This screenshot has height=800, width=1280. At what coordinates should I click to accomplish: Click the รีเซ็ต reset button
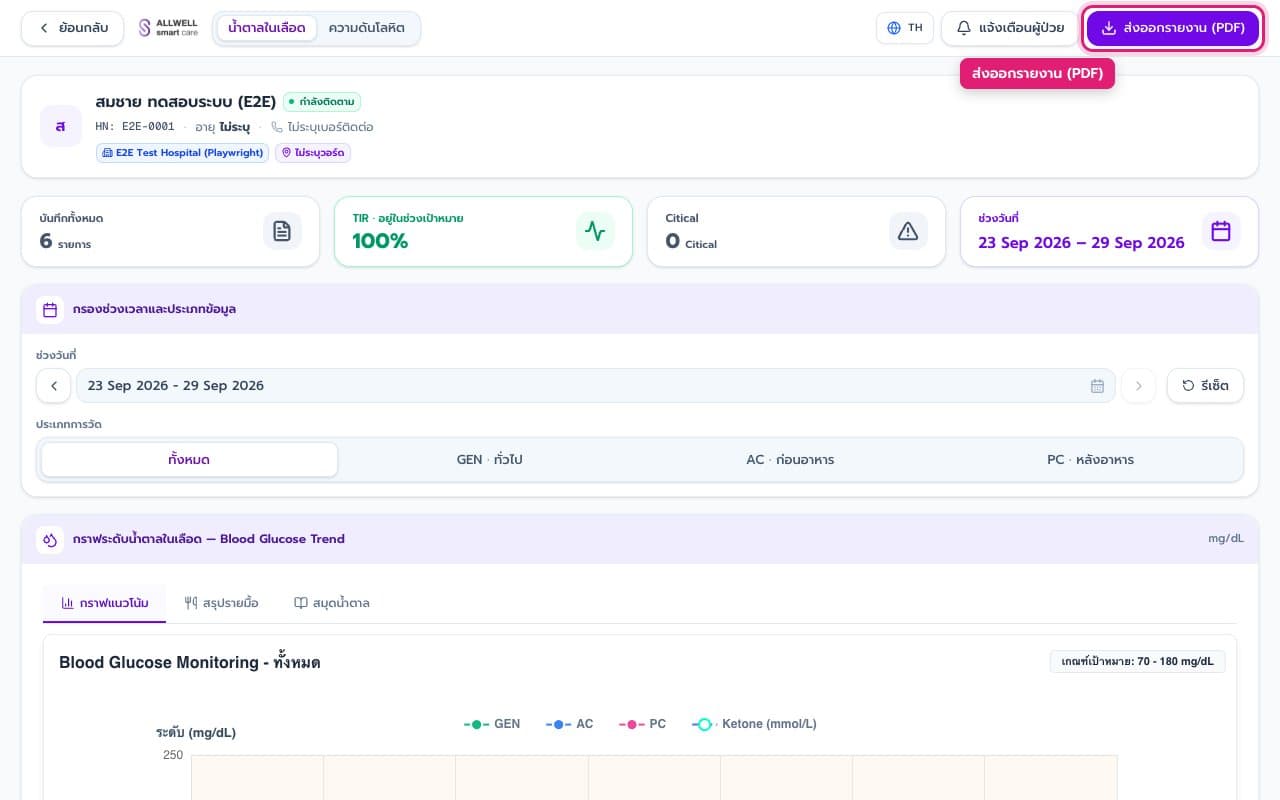point(1205,386)
